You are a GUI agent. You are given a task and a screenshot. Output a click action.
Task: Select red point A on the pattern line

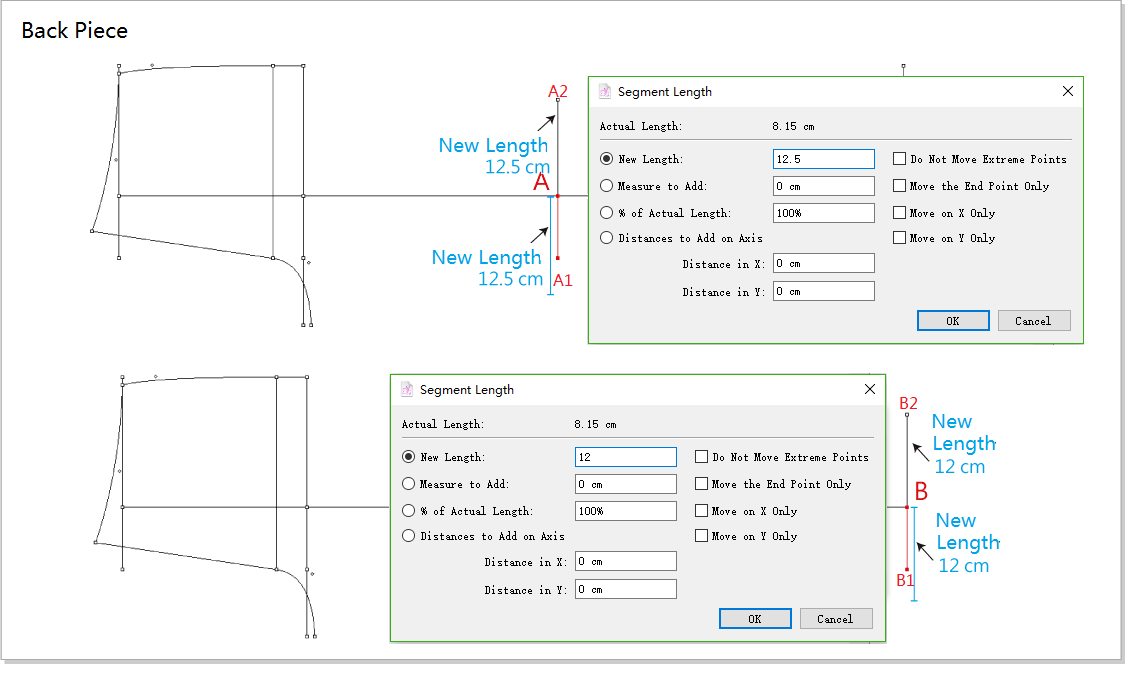(x=558, y=196)
